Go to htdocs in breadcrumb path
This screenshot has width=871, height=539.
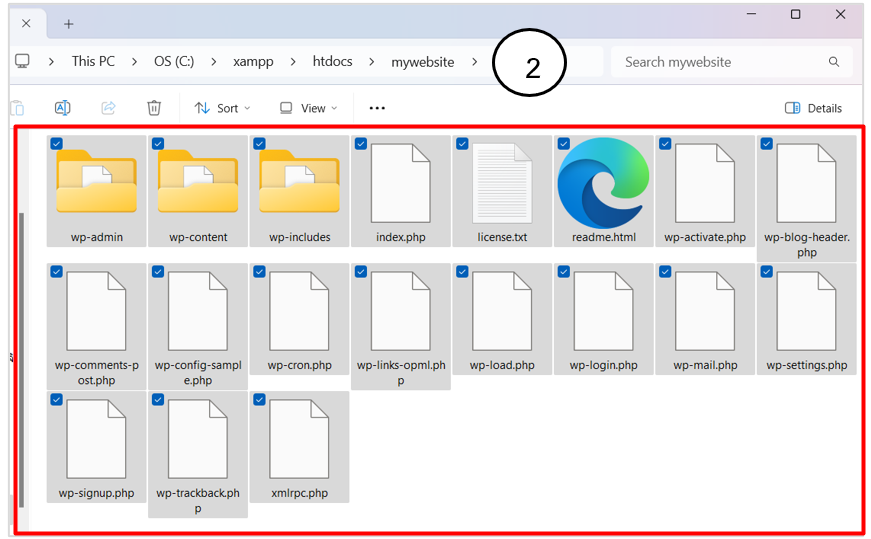[331, 62]
